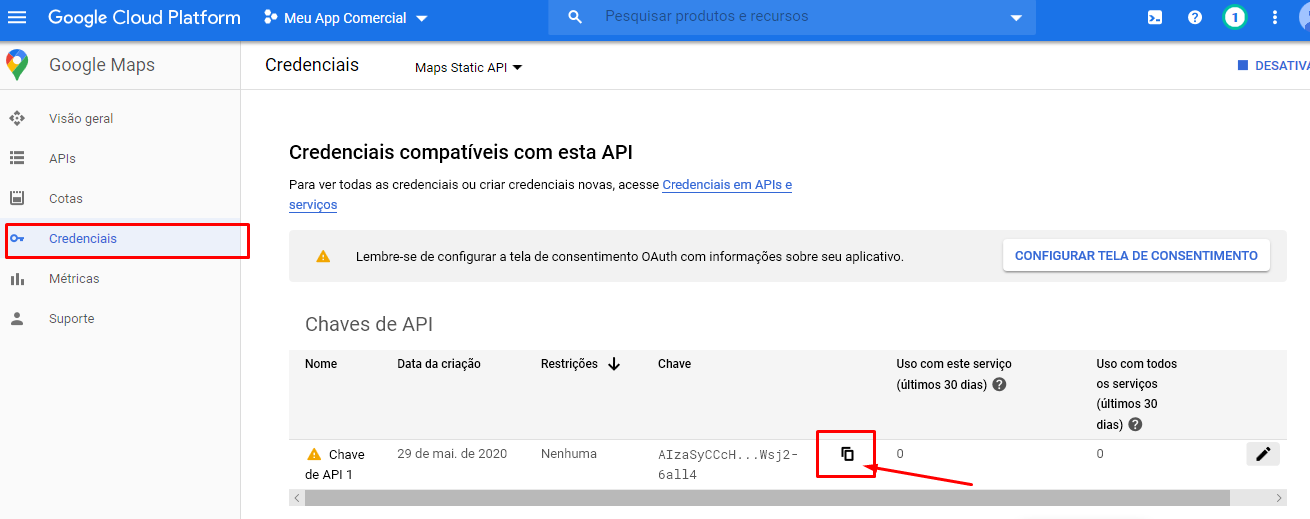Click the API key text AIzaSyCCcH...Wsj2-6all4

click(x=728, y=464)
